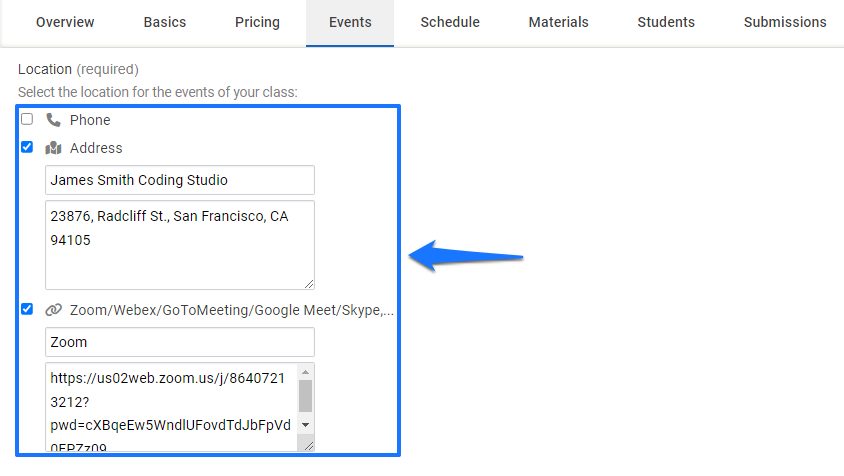The height and width of the screenshot is (476, 844).
Task: Go to the Submissions tab
Action: click(785, 22)
